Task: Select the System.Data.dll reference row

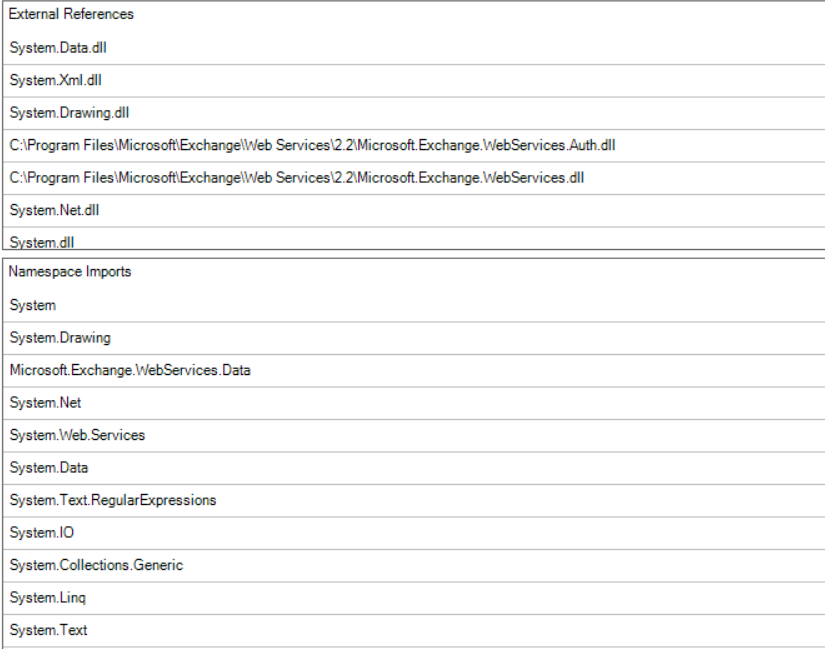Action: coord(414,48)
